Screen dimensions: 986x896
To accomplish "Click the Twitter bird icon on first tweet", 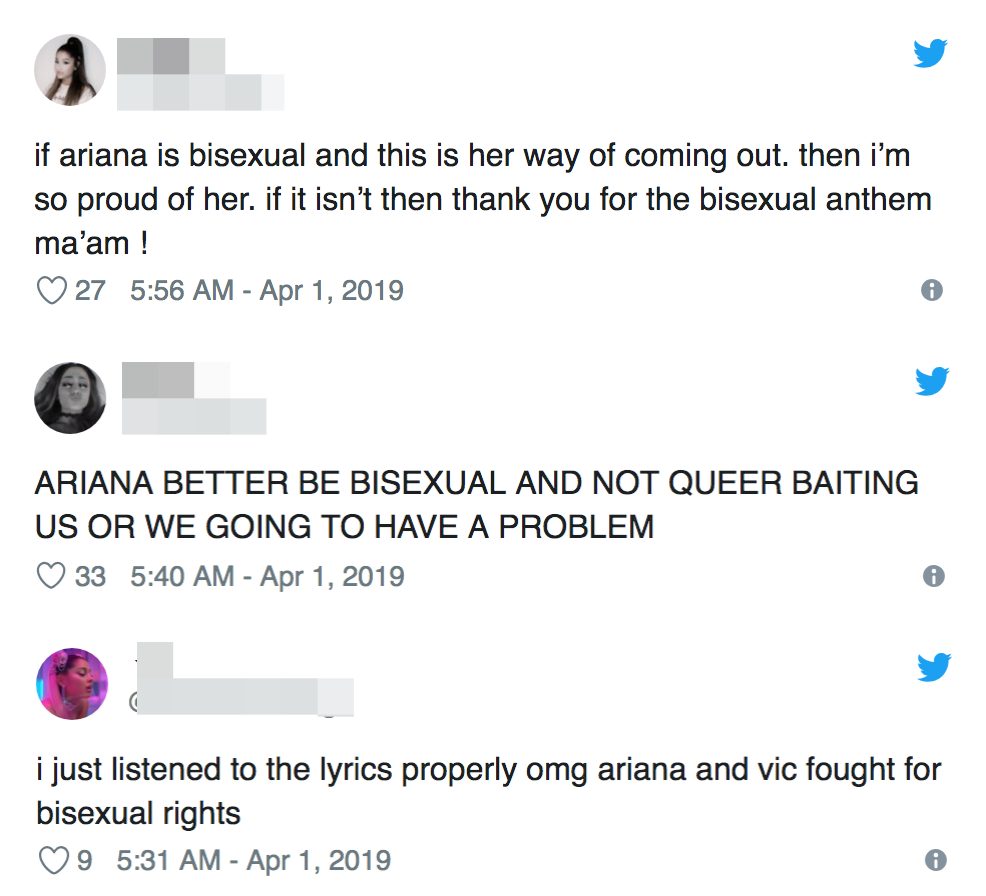I will pyautogui.click(x=931, y=53).
